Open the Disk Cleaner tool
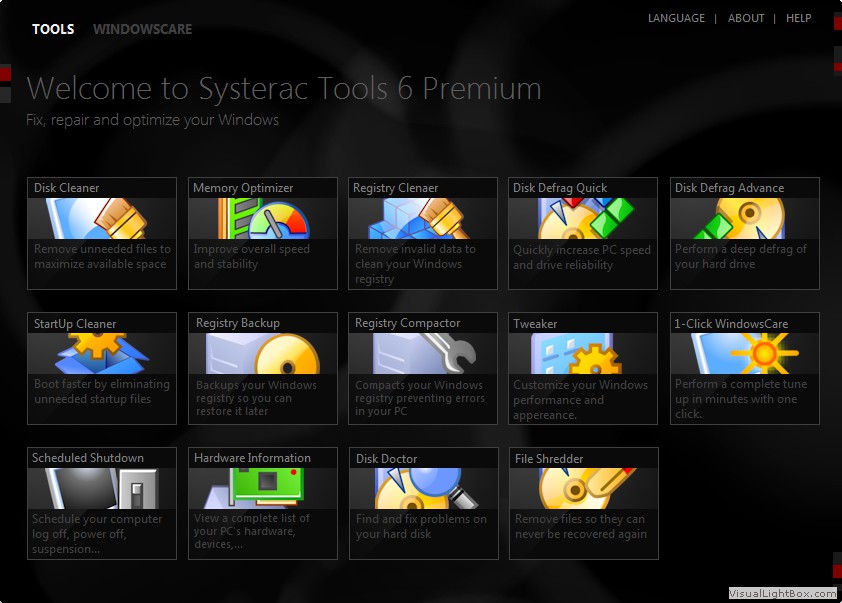The width and height of the screenshot is (842, 603). tap(101, 232)
